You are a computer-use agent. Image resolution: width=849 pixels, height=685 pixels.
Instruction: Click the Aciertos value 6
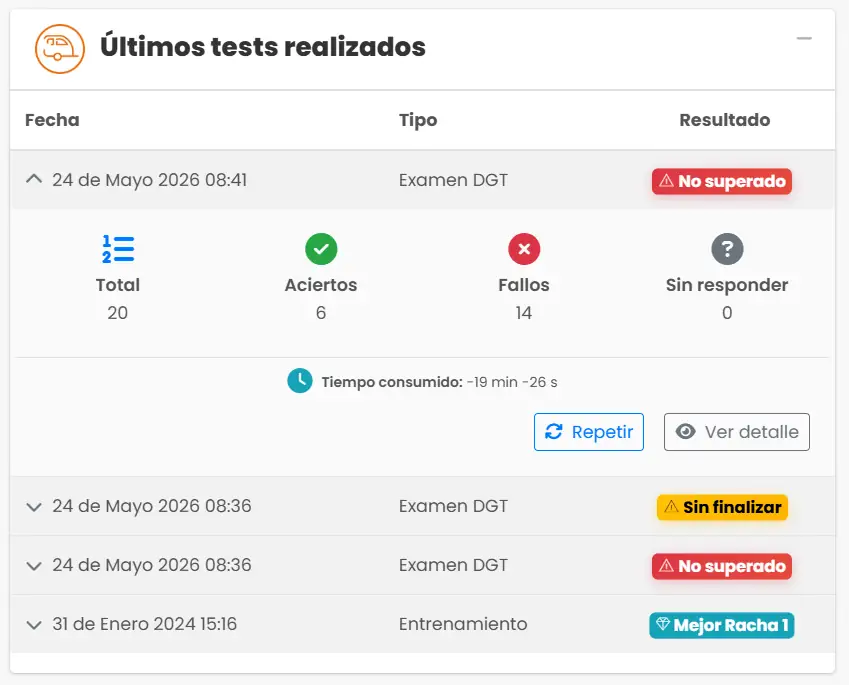[x=321, y=313]
